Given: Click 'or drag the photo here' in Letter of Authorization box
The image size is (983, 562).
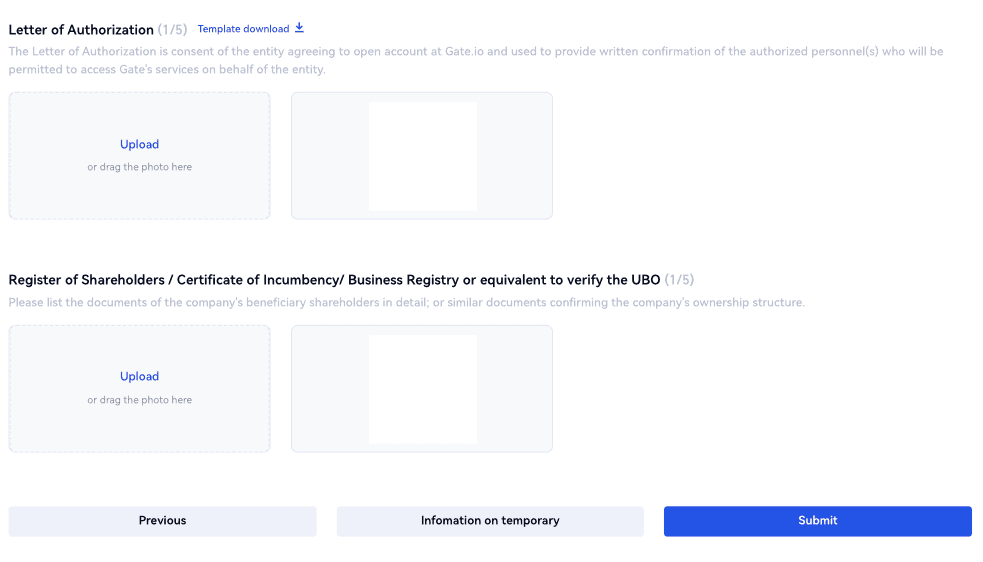Looking at the screenshot, I should 139,167.
